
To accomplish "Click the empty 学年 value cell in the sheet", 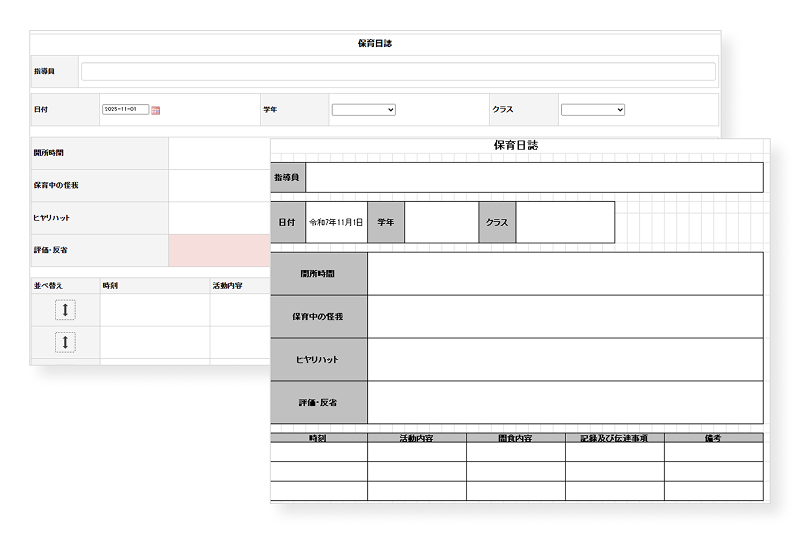I will (x=441, y=222).
